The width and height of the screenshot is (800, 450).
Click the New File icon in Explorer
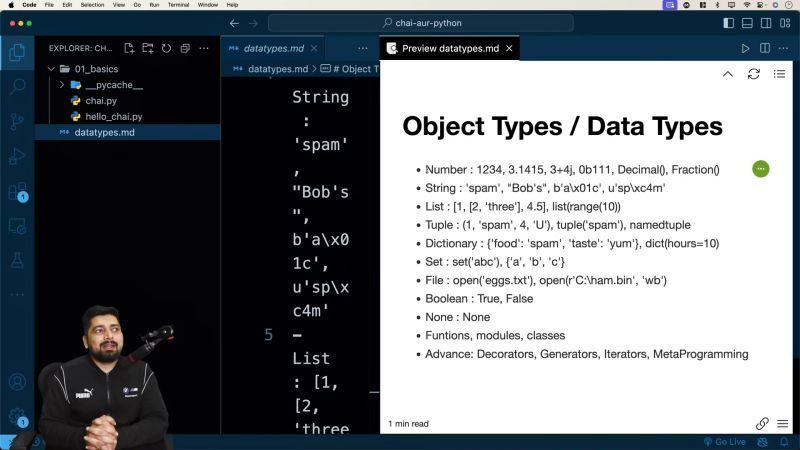129,47
